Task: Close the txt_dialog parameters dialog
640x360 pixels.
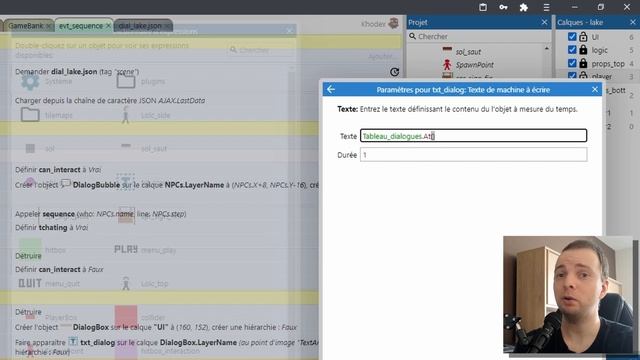Action: 595,89
